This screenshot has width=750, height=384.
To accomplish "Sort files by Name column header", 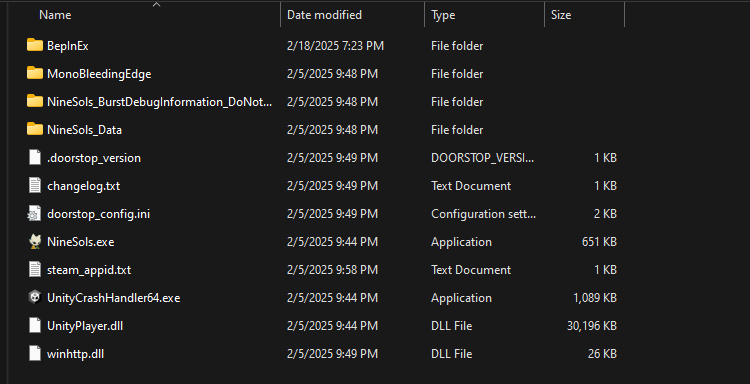I will point(55,15).
